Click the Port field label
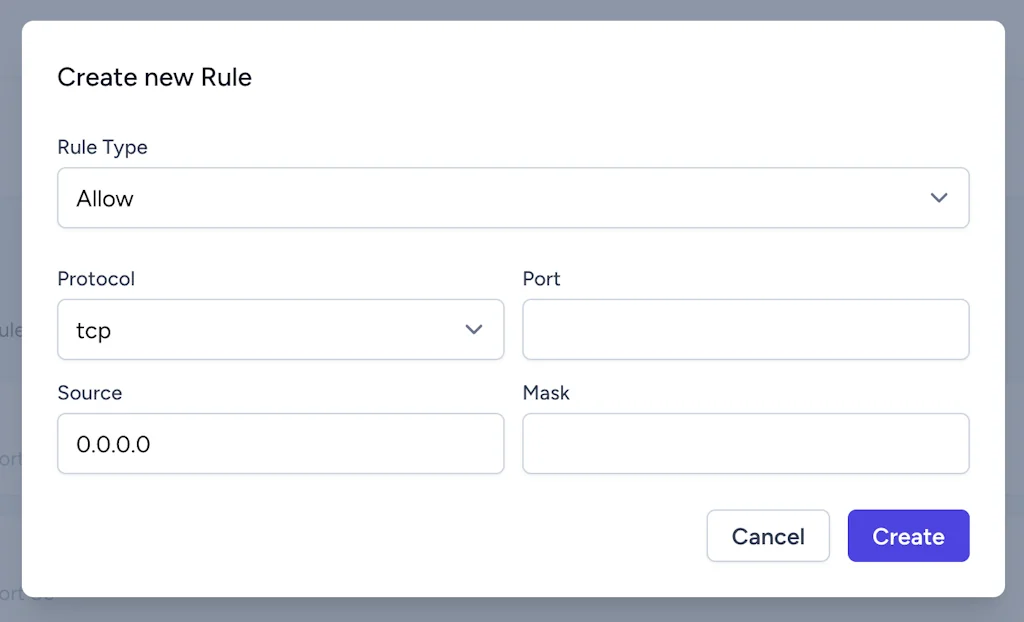 coord(541,279)
